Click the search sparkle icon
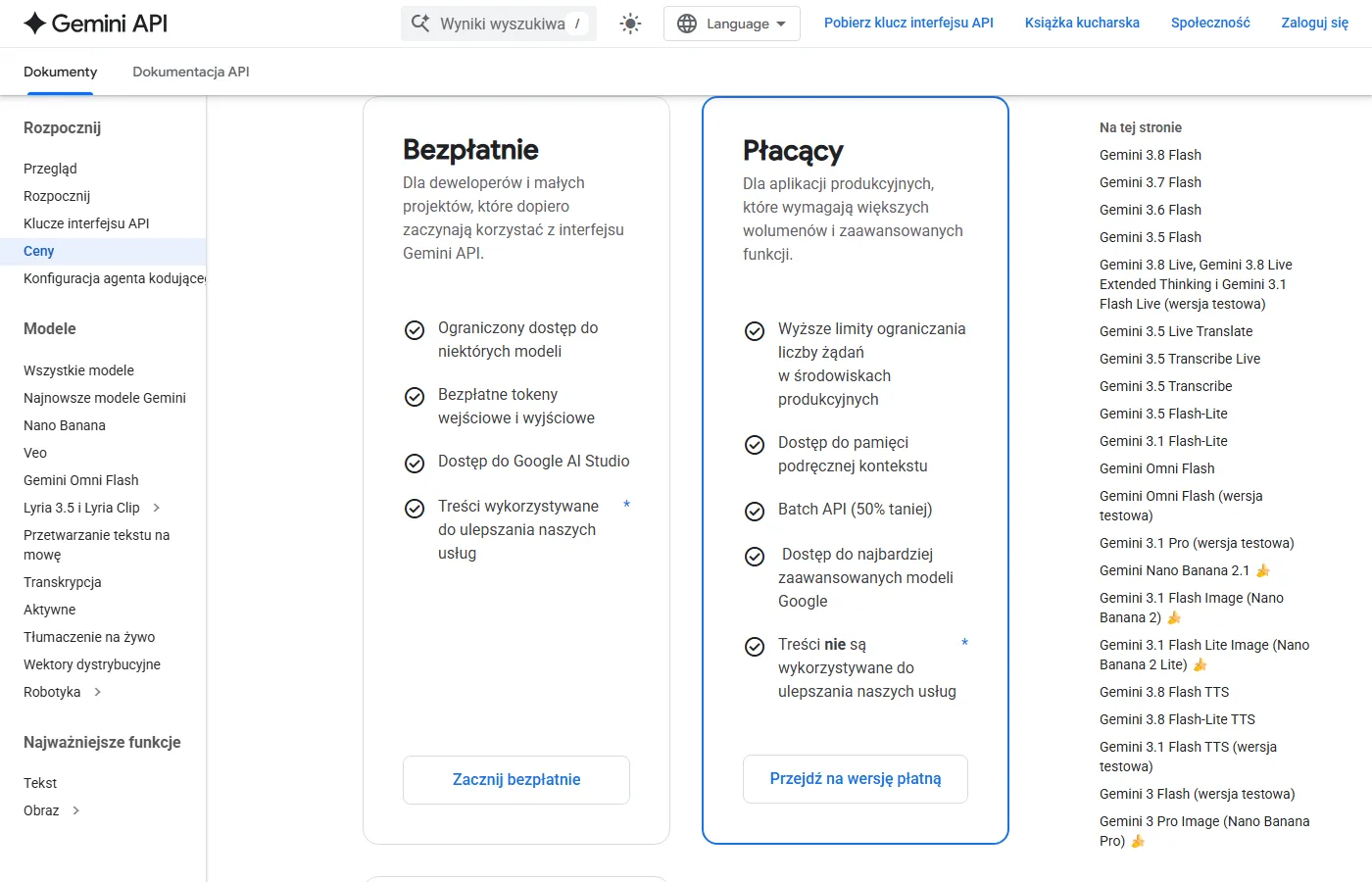This screenshot has width=1372, height=882. coord(420,24)
